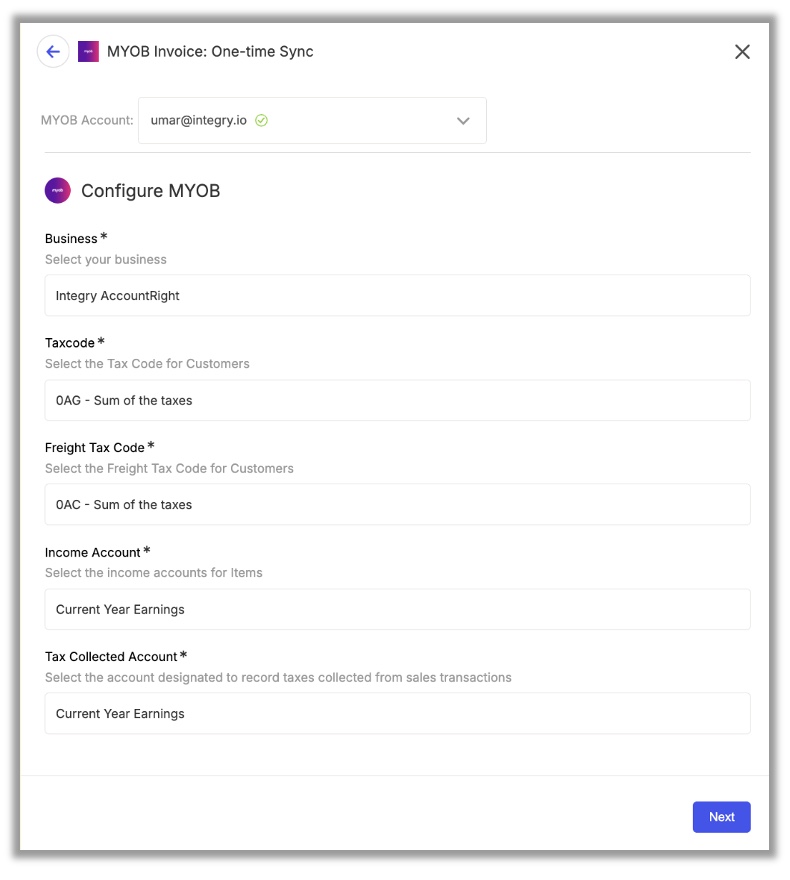Expand the MYOB Account dropdown chevron

463,121
